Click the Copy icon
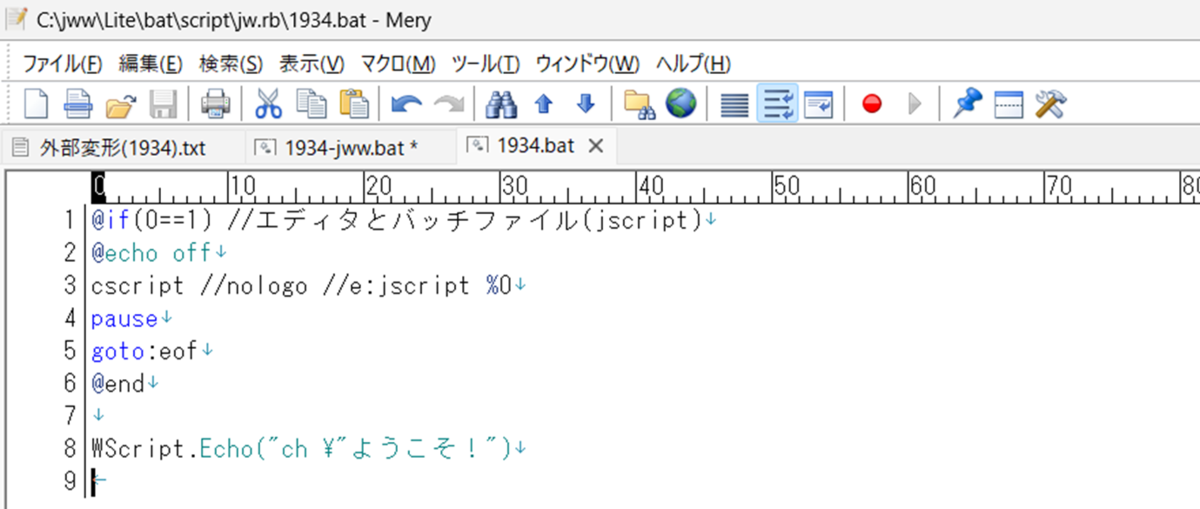 pyautogui.click(x=311, y=104)
